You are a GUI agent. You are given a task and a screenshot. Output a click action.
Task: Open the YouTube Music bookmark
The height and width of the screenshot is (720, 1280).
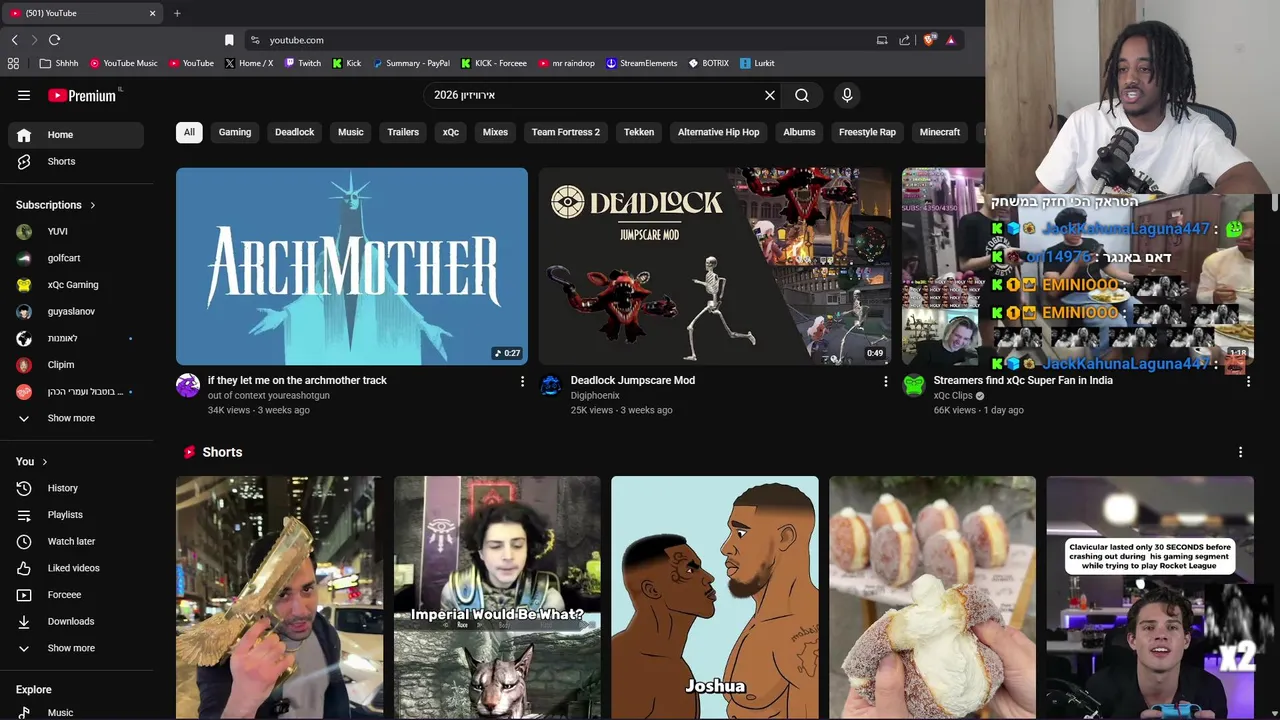pyautogui.click(x=124, y=63)
